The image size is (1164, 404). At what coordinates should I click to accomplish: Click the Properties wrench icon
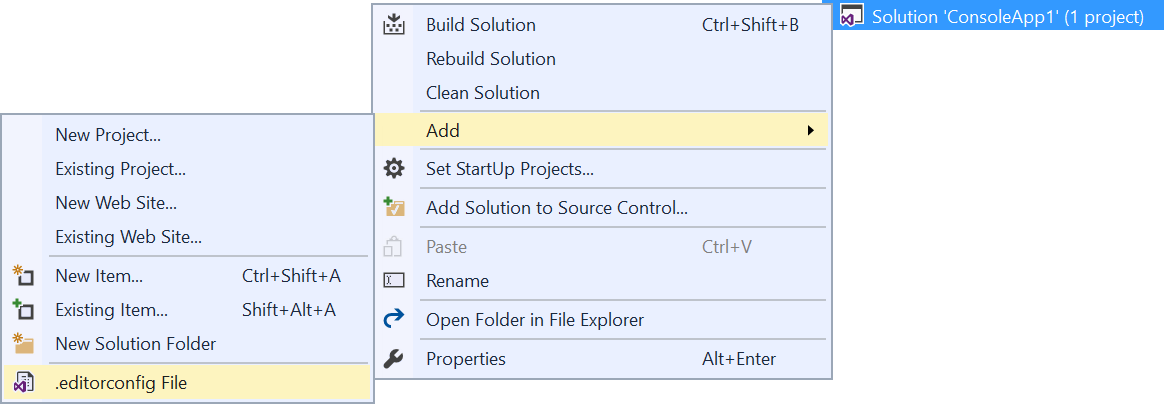coord(394,359)
